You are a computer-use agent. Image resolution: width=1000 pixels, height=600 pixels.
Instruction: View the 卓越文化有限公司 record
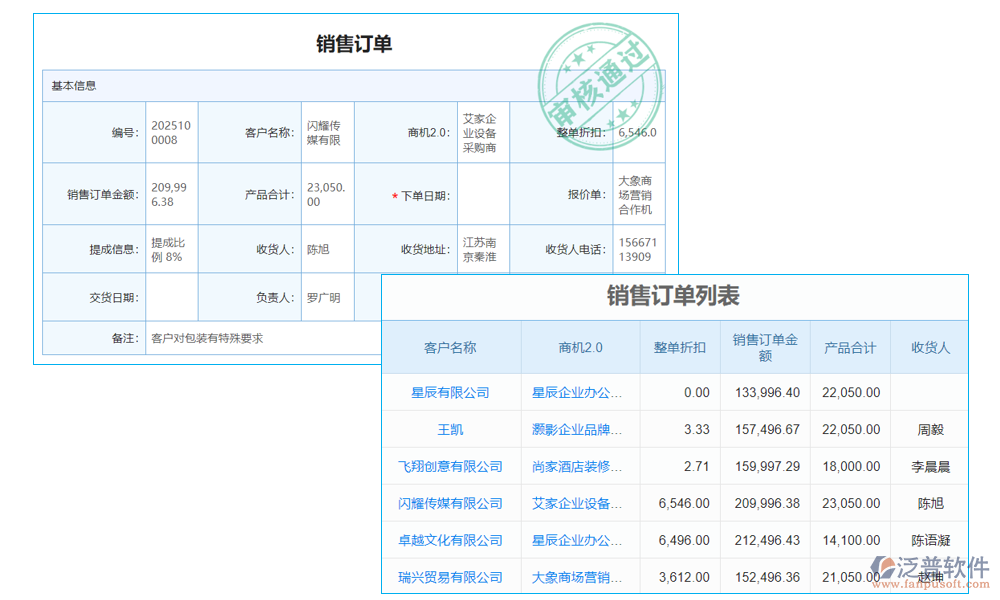coord(452,540)
